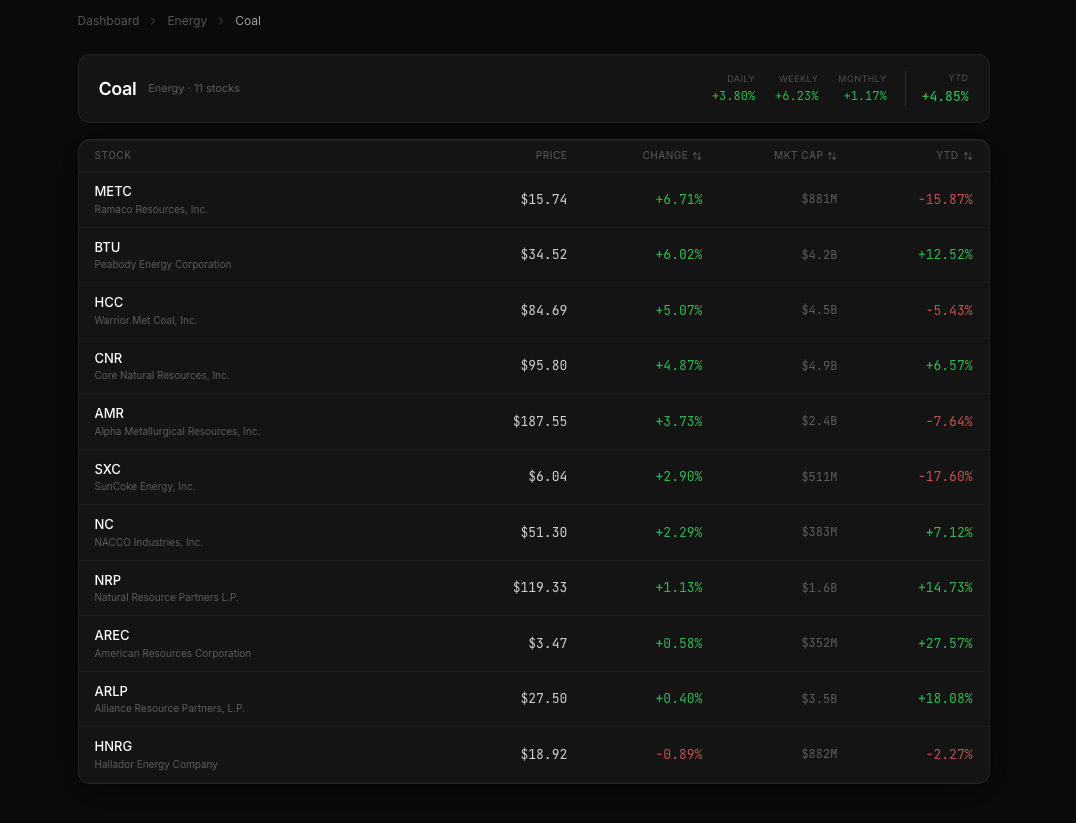Select the HCC ticker
1076x823 pixels.
108,303
